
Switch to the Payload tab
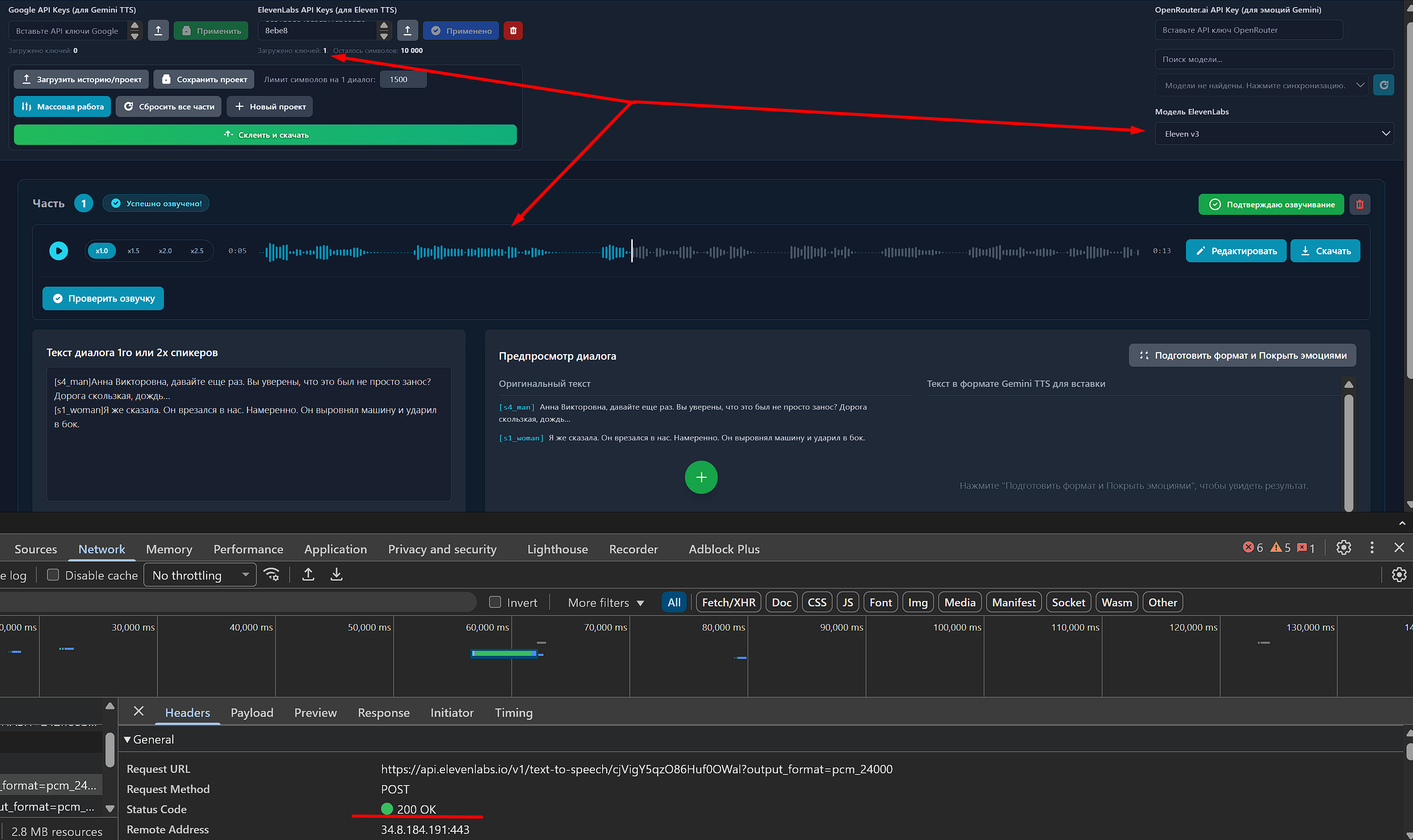(x=251, y=713)
